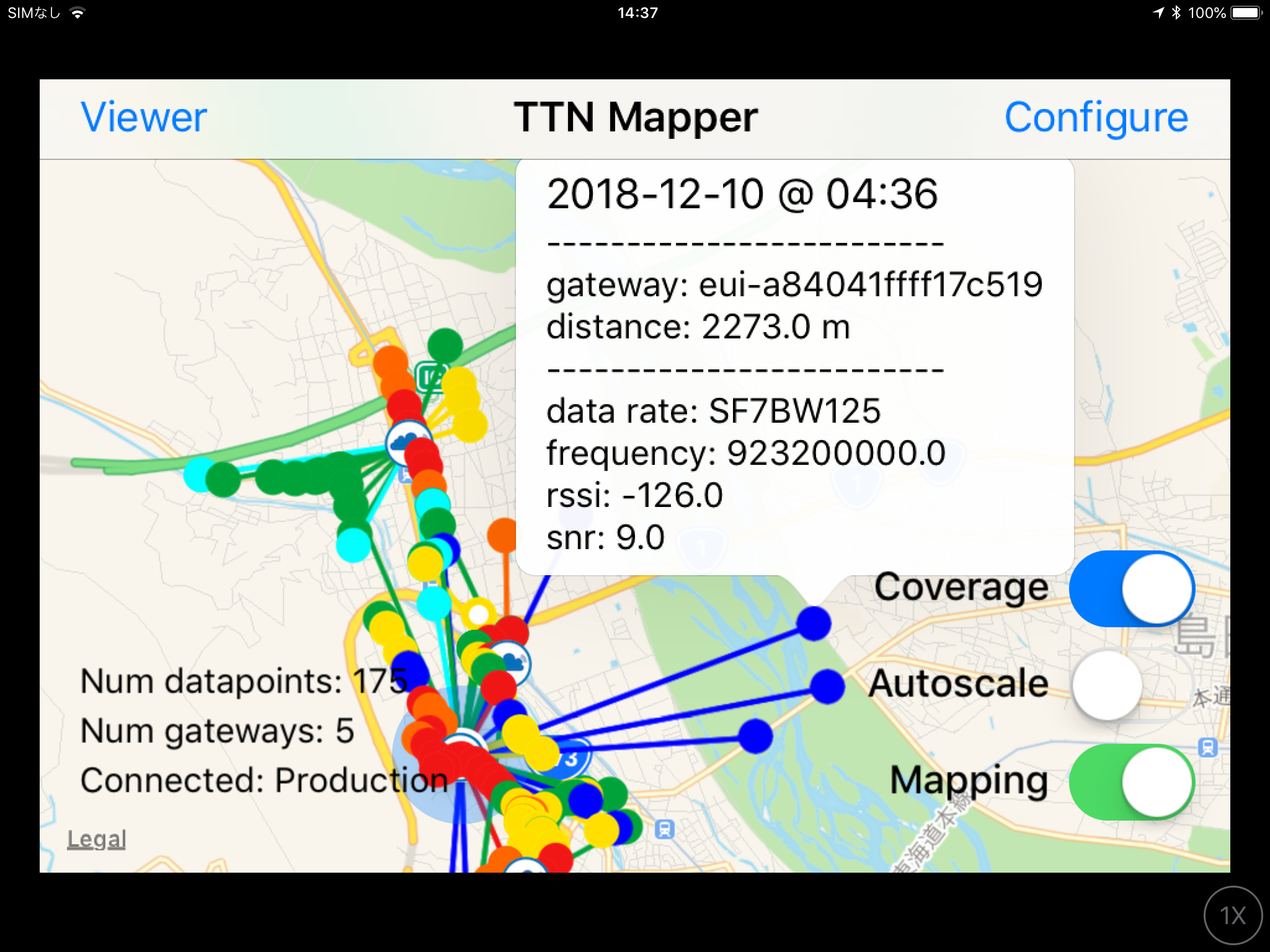Open the Viewer screen
Viewport: 1270px width, 952px height.
point(144,117)
